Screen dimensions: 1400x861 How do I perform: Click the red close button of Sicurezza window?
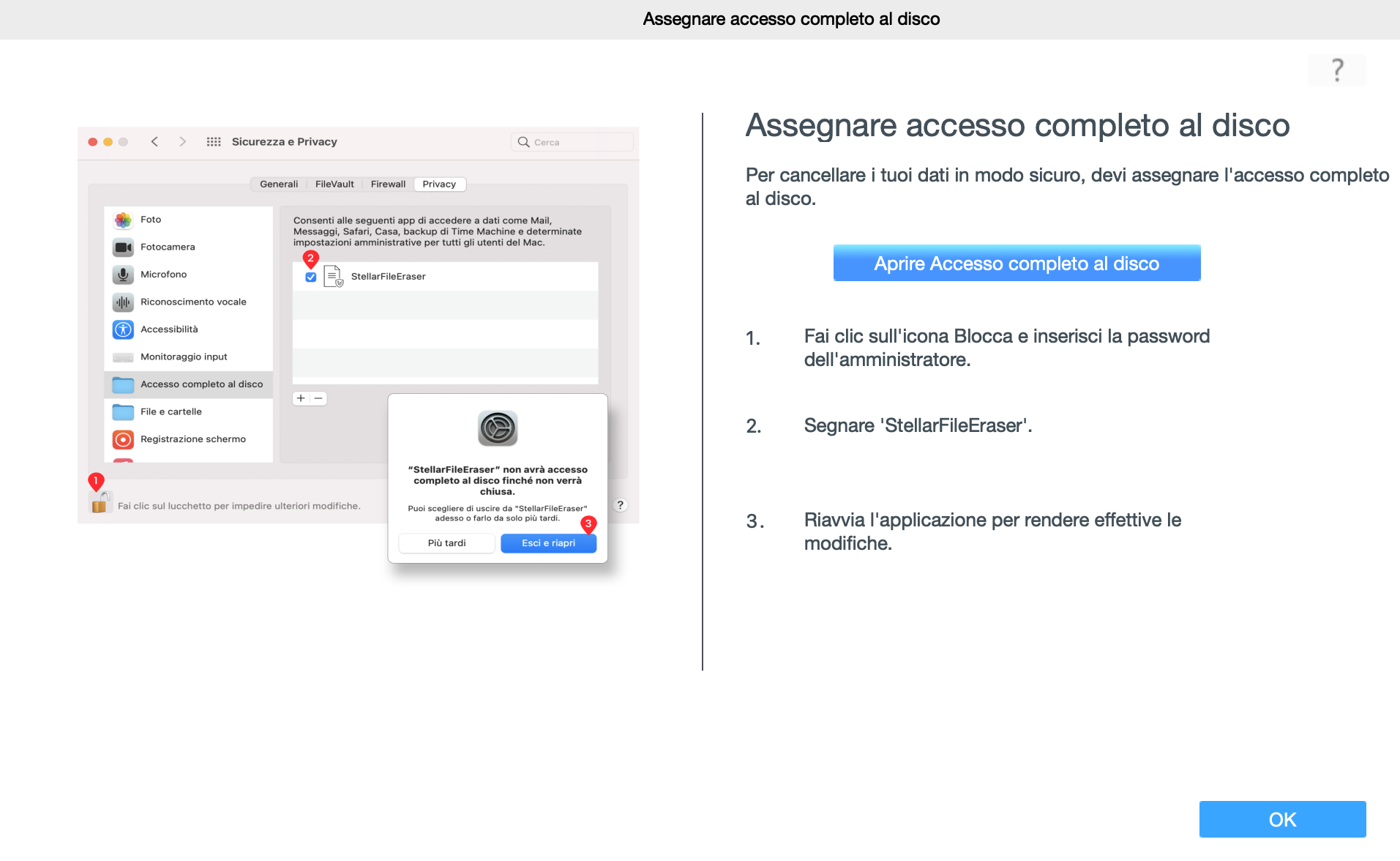(x=93, y=142)
